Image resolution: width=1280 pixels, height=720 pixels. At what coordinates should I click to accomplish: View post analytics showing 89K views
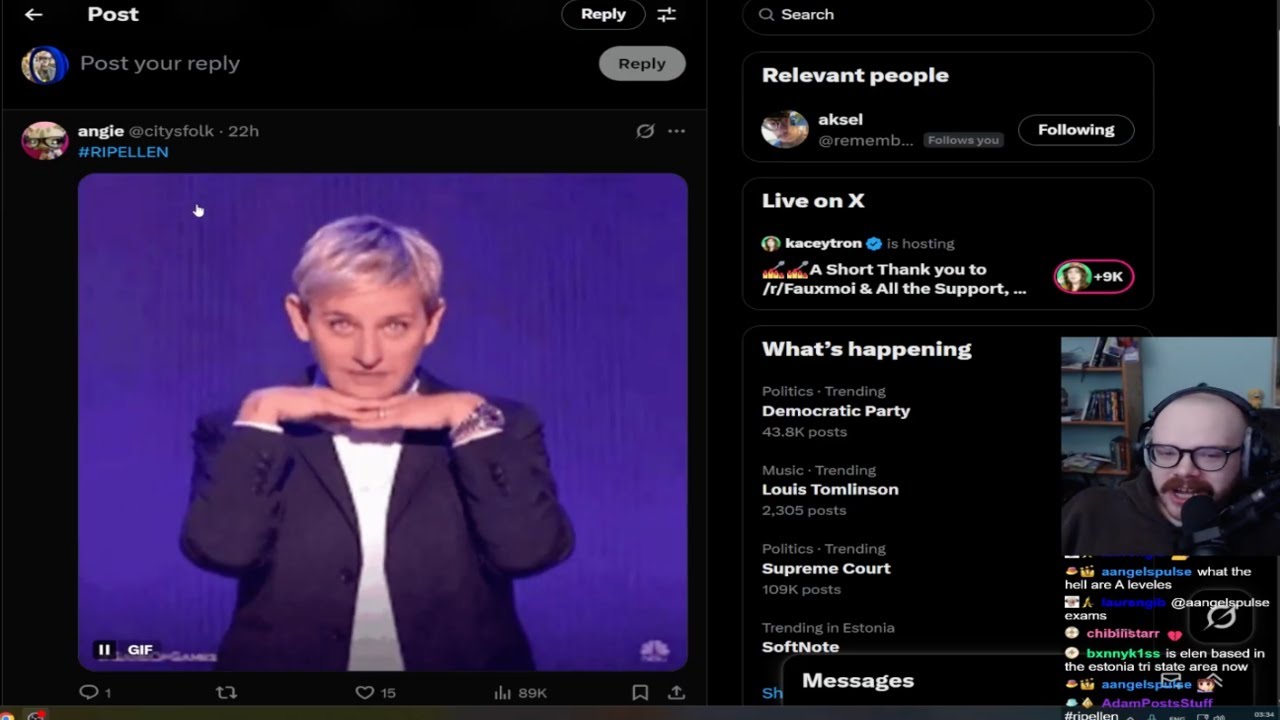tap(520, 692)
